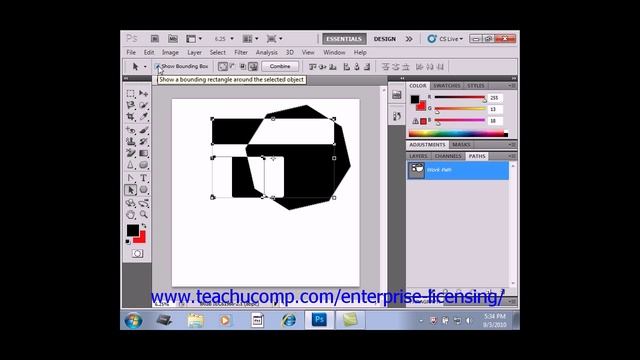The width and height of the screenshot is (640, 360).
Task: Choose Exclude overlapping shape areas mode
Action: [253, 67]
